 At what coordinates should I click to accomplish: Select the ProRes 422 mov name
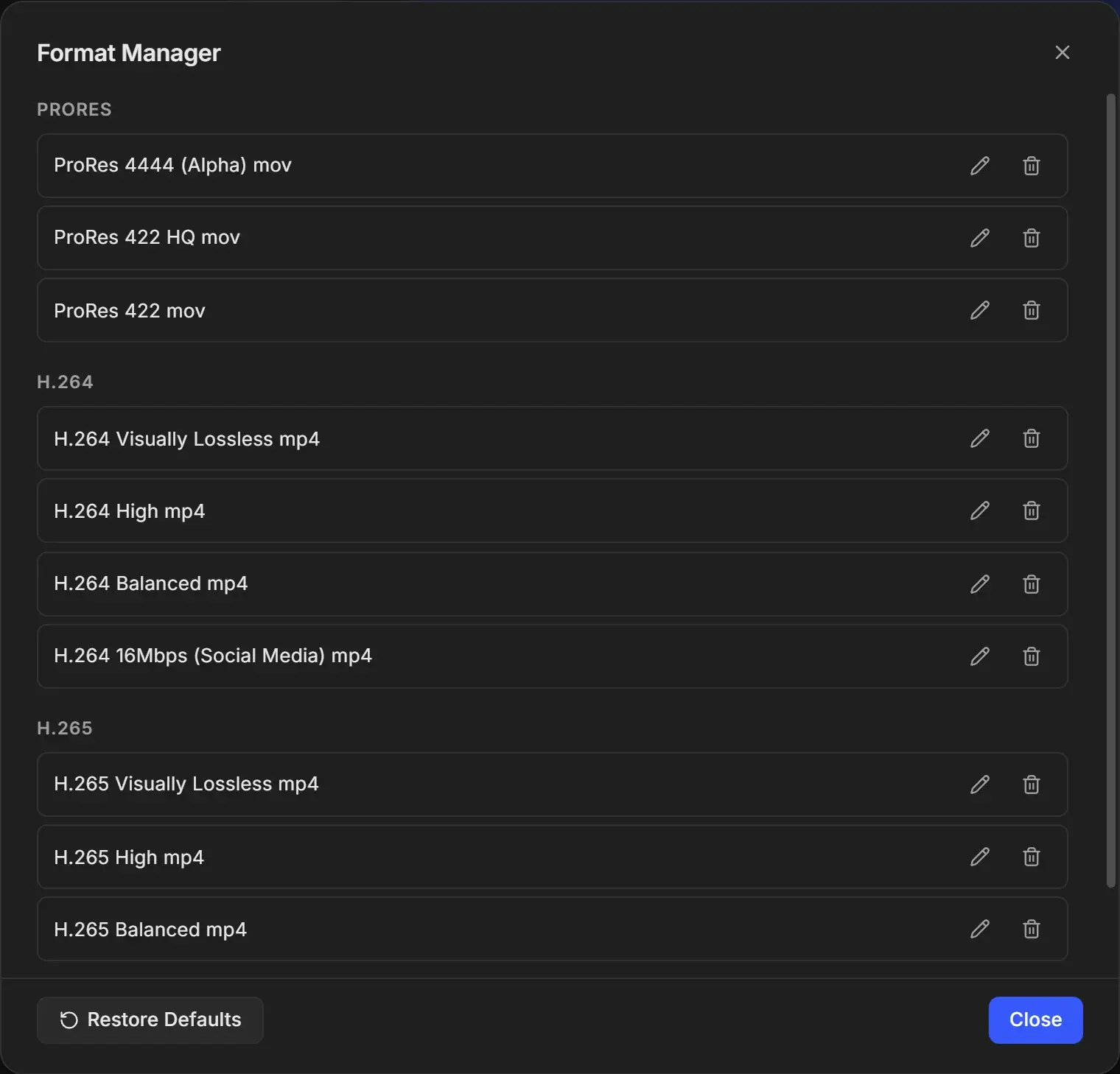[x=130, y=311]
